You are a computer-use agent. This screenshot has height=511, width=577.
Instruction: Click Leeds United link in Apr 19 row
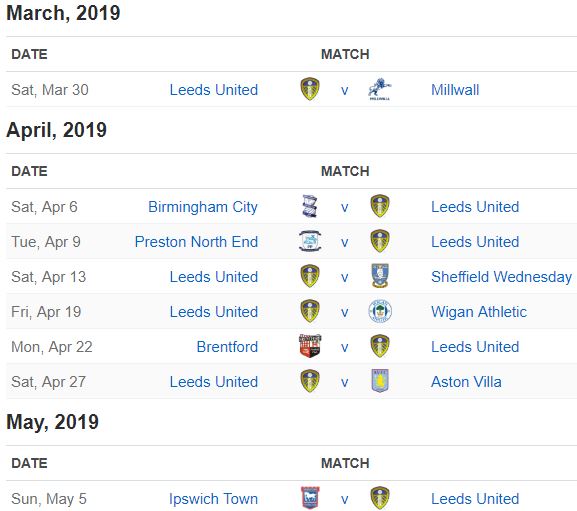coord(213,312)
